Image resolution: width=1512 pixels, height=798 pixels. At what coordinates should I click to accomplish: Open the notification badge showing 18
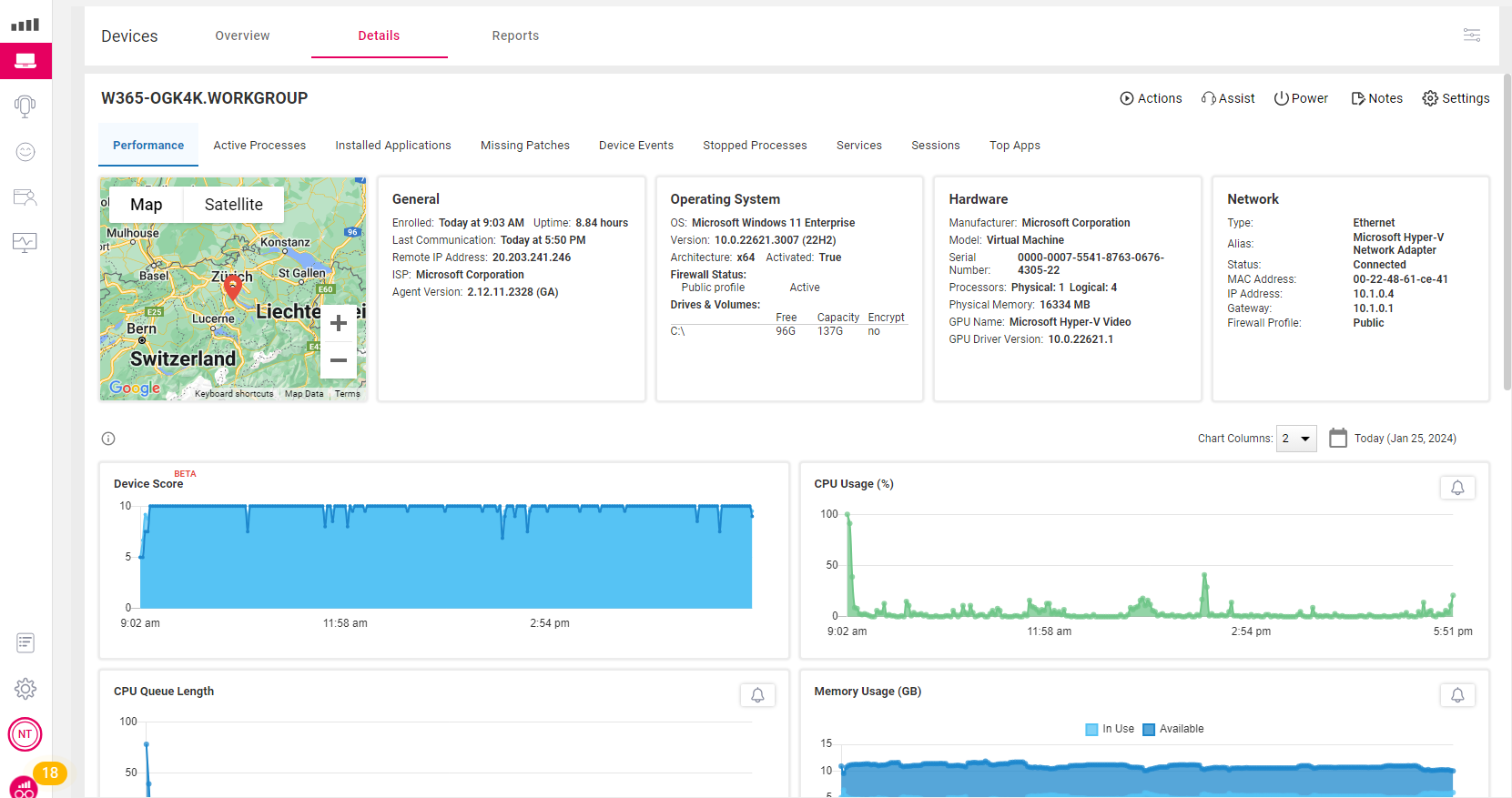click(50, 773)
